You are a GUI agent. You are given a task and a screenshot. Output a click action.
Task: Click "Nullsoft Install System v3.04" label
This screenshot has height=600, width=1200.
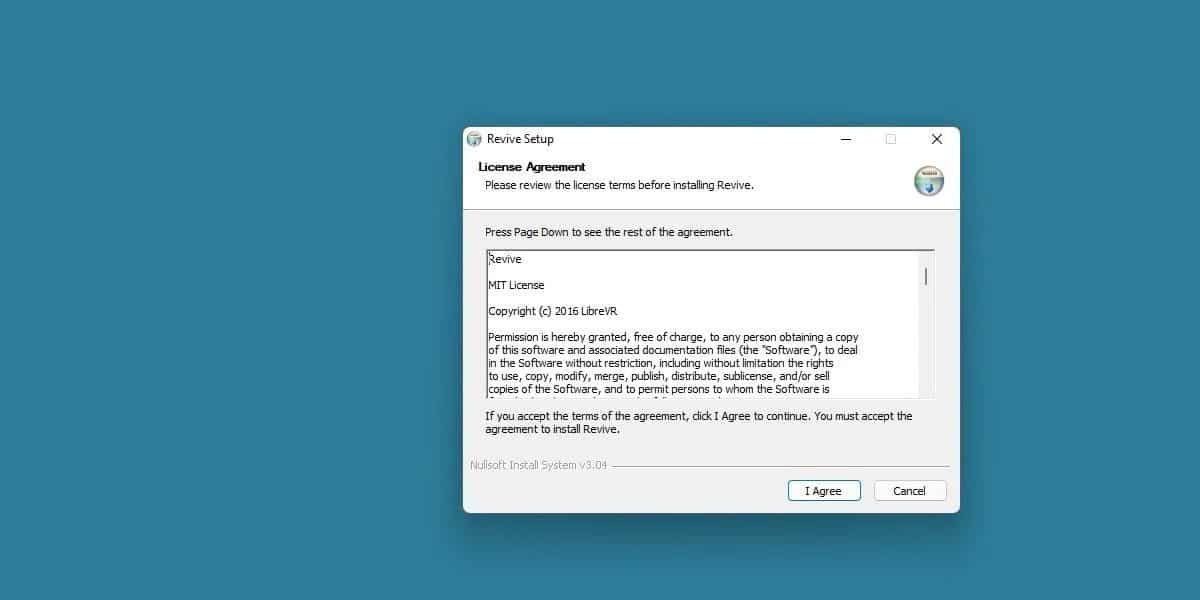538,465
